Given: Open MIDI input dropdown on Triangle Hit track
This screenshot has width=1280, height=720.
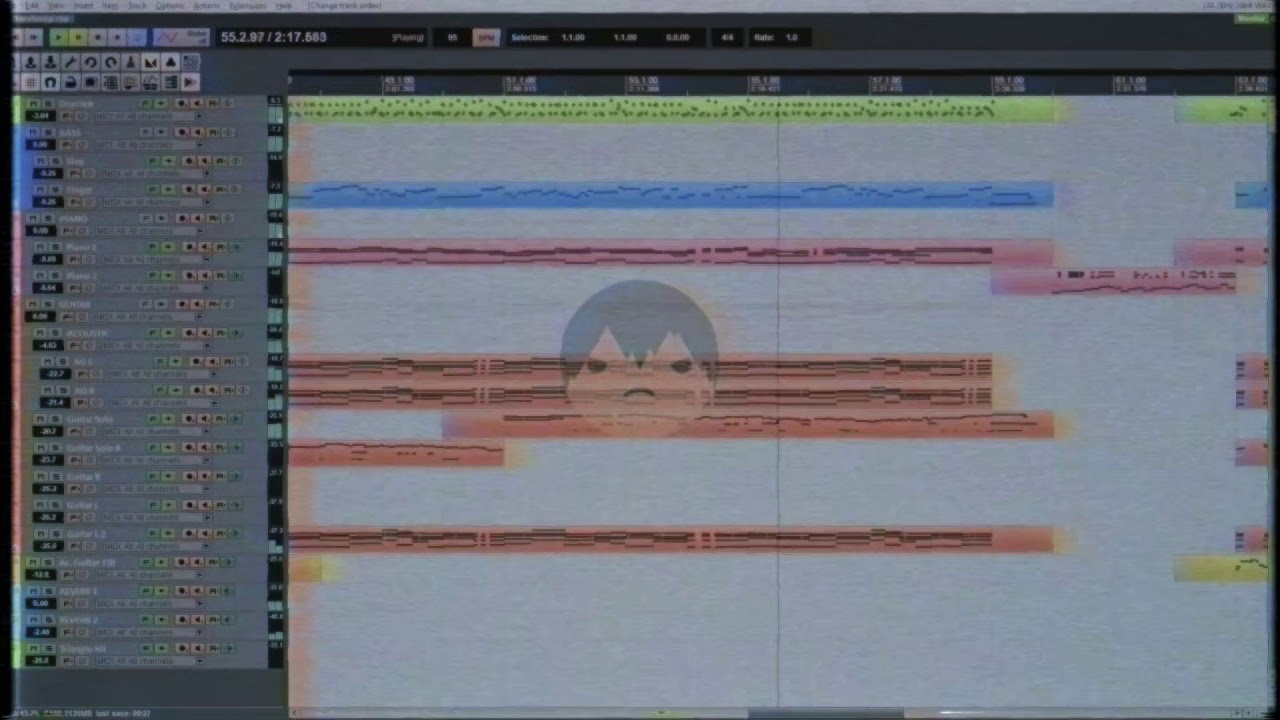Looking at the screenshot, I should [x=149, y=661].
